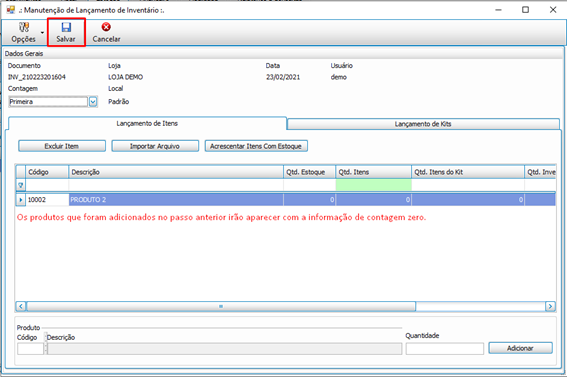Minimize the Manutenção de Lançamento window

pos(498,10)
